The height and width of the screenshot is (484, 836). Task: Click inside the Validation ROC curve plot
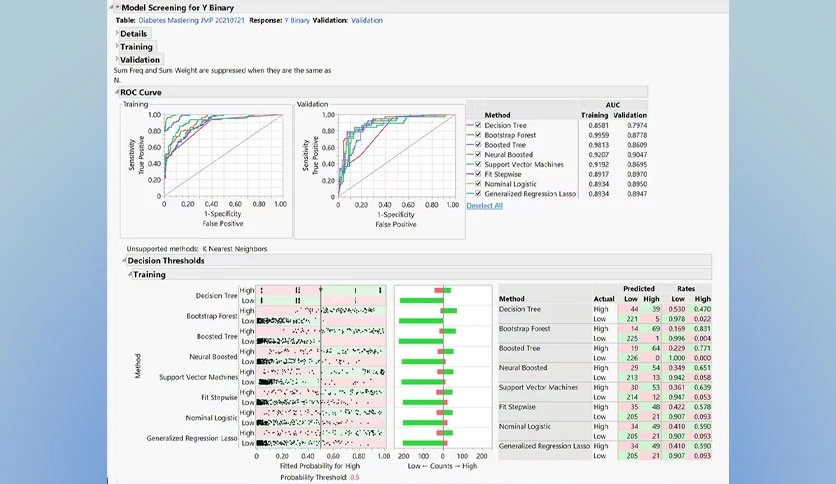pyautogui.click(x=397, y=156)
